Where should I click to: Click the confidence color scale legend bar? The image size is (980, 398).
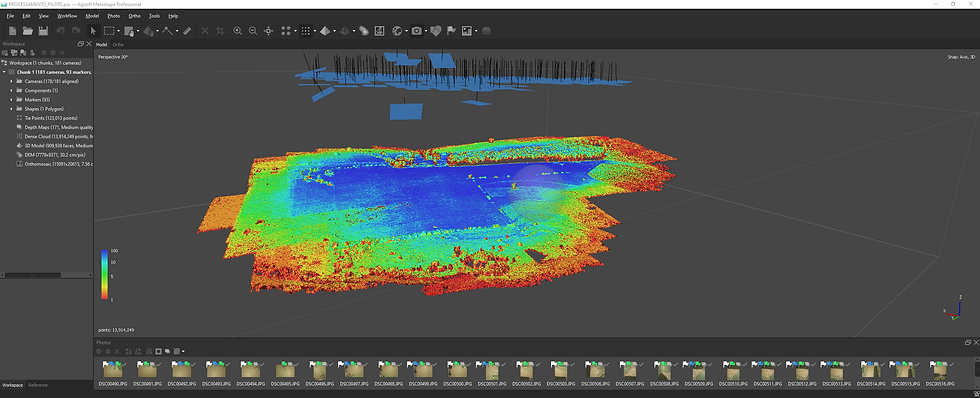coord(105,276)
